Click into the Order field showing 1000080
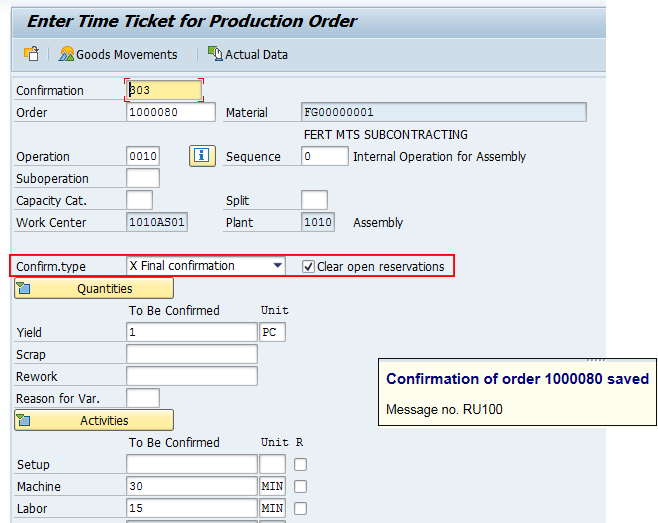 [170, 112]
